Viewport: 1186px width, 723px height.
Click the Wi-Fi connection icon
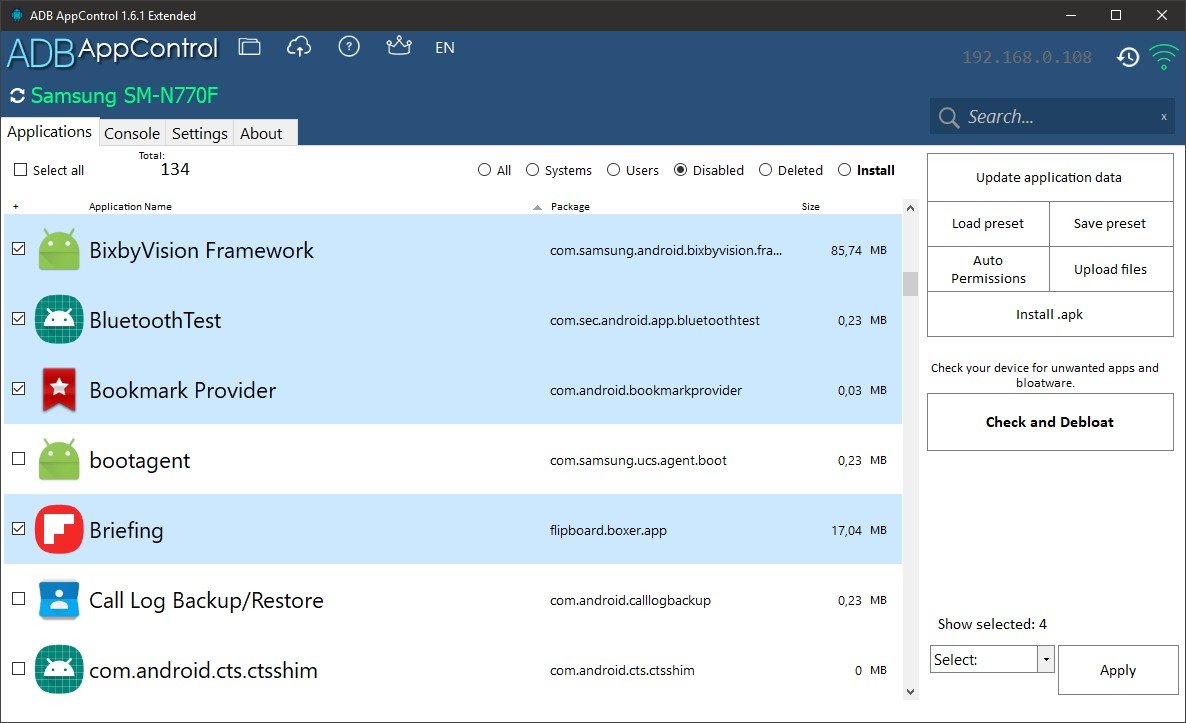click(x=1163, y=56)
